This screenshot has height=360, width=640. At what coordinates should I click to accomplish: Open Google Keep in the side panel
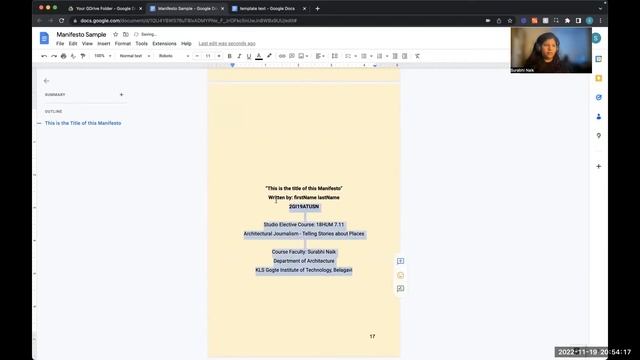[599, 78]
